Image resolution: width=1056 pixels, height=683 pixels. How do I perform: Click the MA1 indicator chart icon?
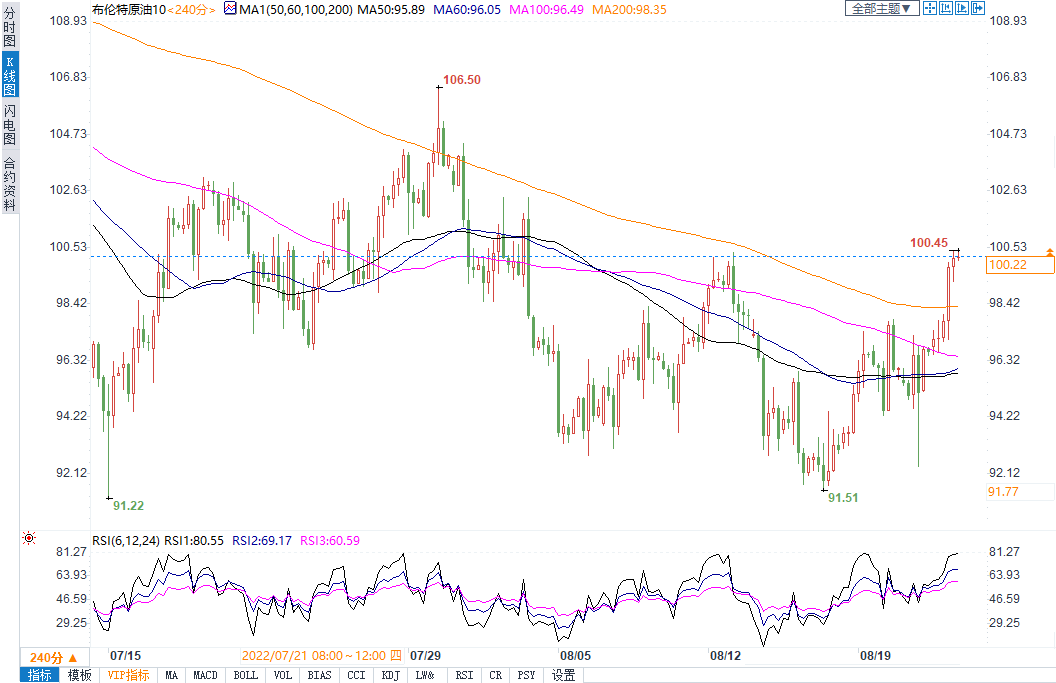230,9
